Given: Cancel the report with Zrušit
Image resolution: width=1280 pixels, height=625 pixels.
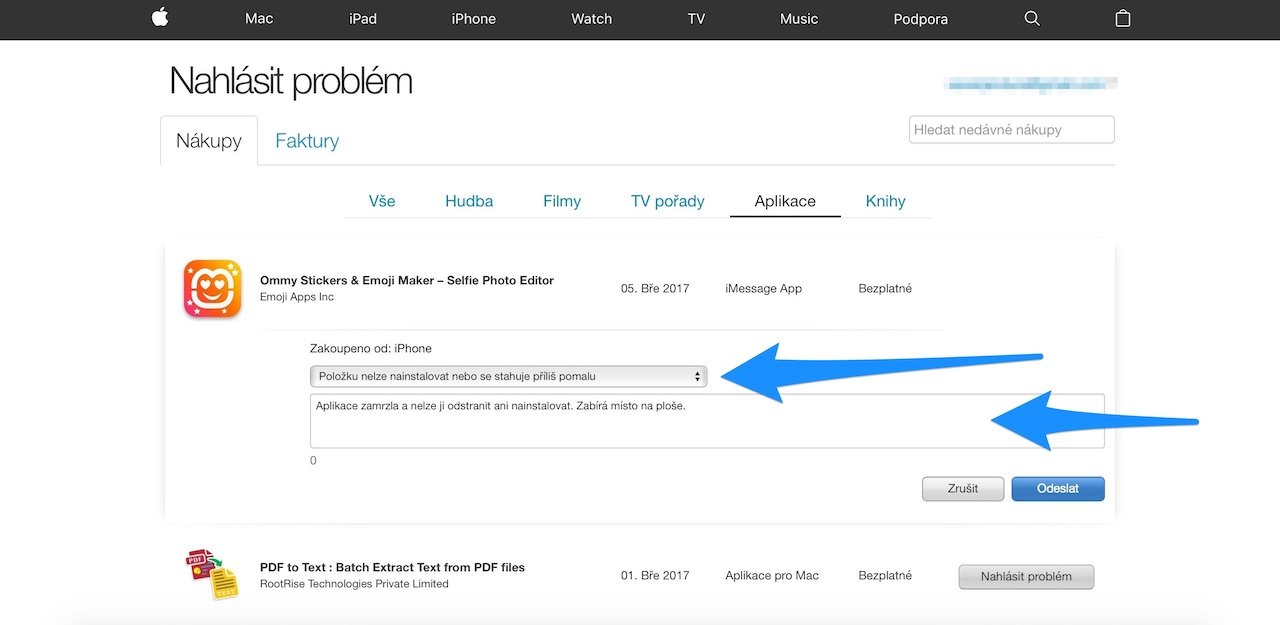Looking at the screenshot, I should coord(963,489).
